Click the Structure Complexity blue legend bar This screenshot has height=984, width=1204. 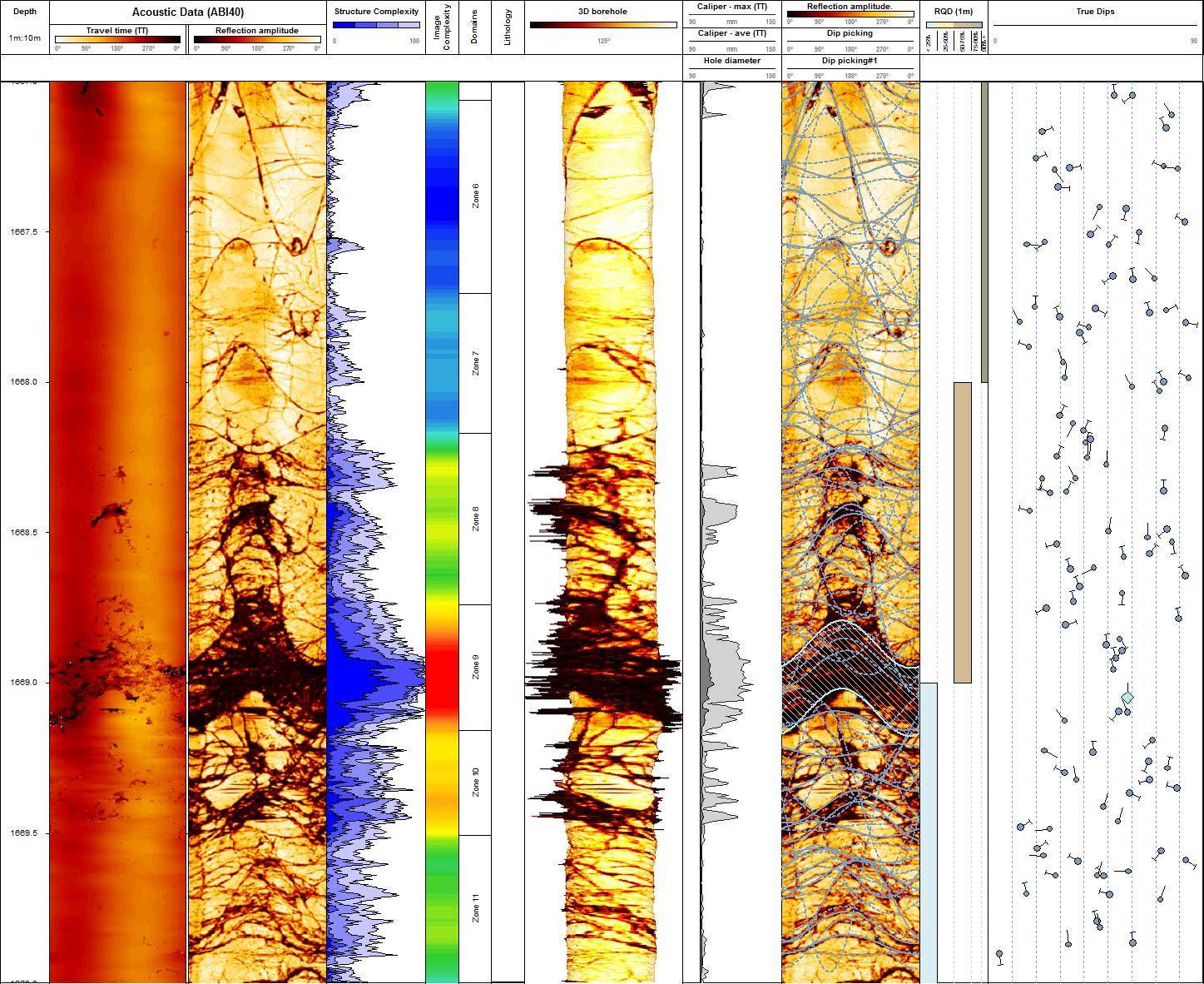click(x=376, y=26)
